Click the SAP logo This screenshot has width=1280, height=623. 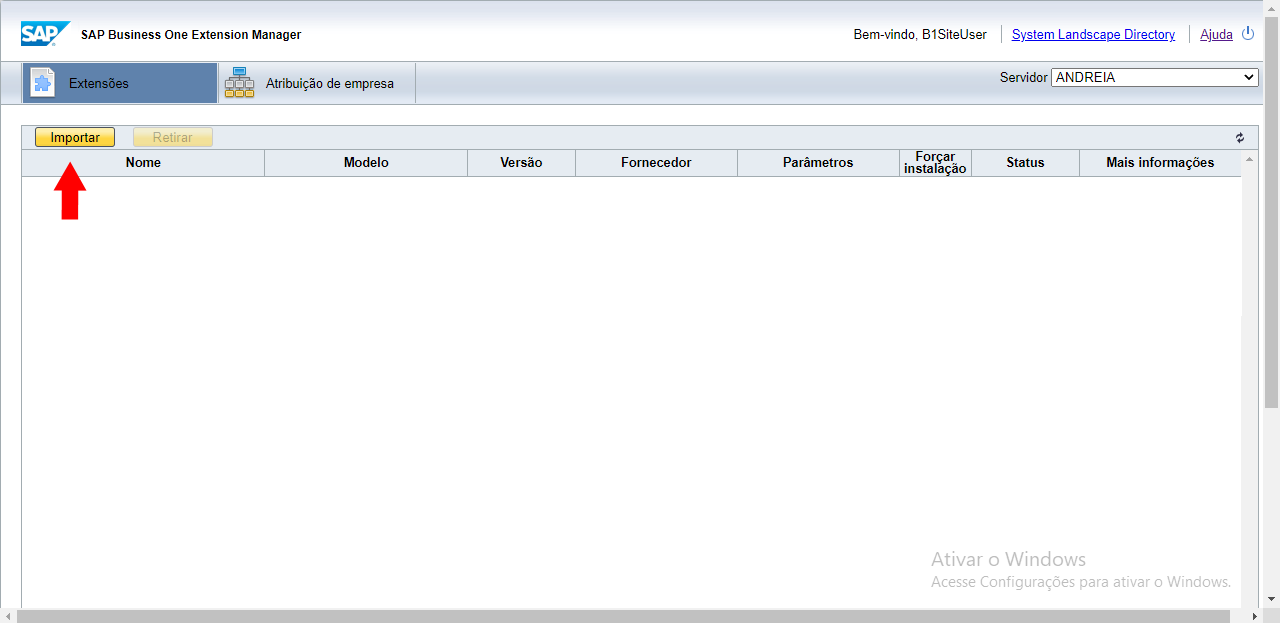tap(46, 34)
